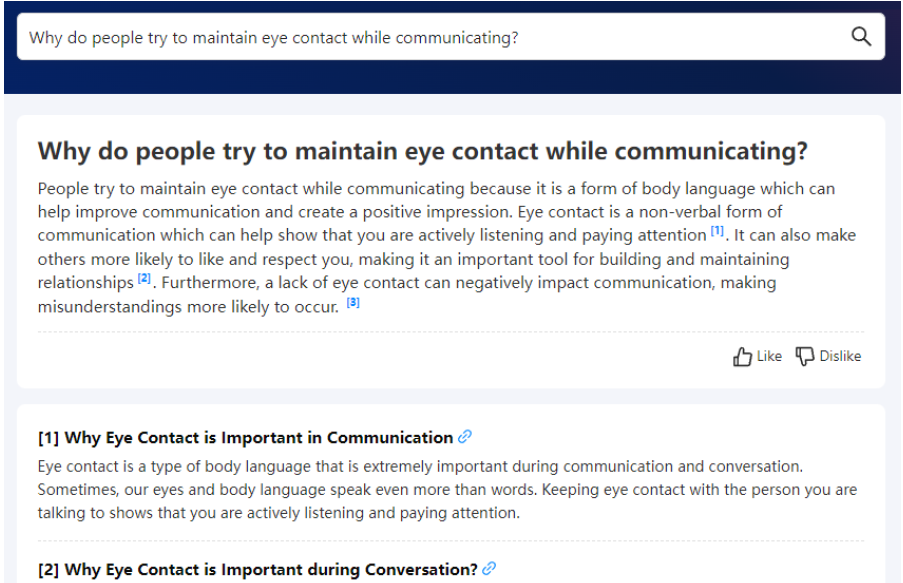
Task: Open 'Why Eye Contact is Important in Communication' source
Action: point(245,438)
